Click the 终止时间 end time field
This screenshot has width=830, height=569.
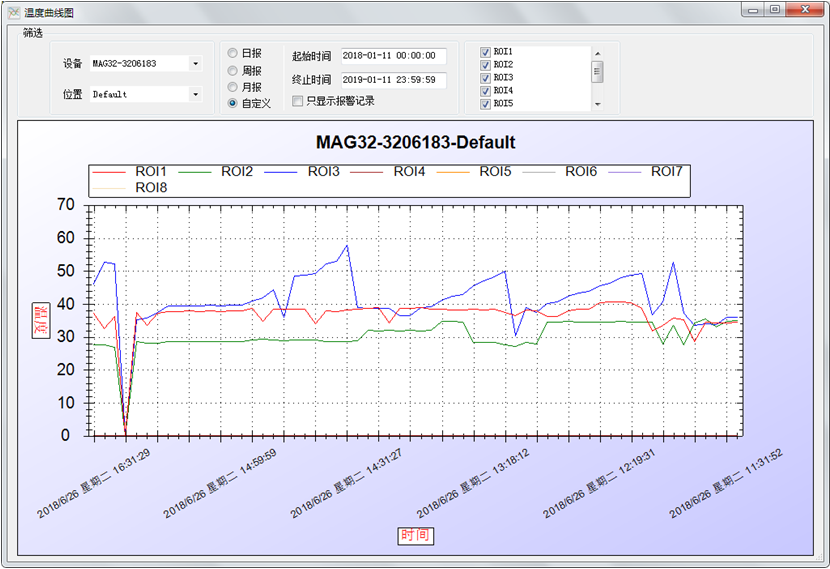[x=393, y=80]
